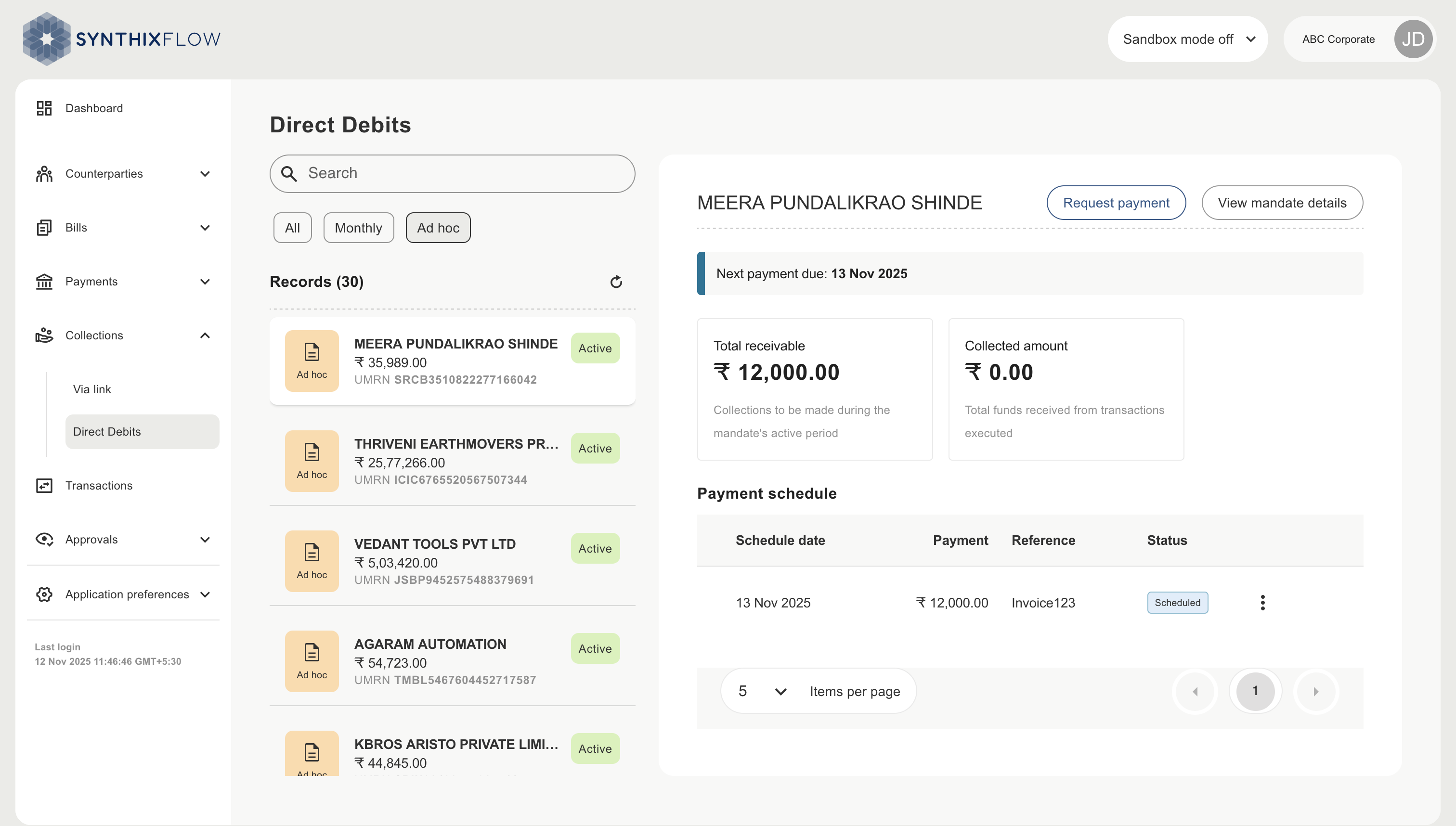Open Meera Pundalikrao Shinde mandate record
The image size is (1456, 826).
[452, 361]
